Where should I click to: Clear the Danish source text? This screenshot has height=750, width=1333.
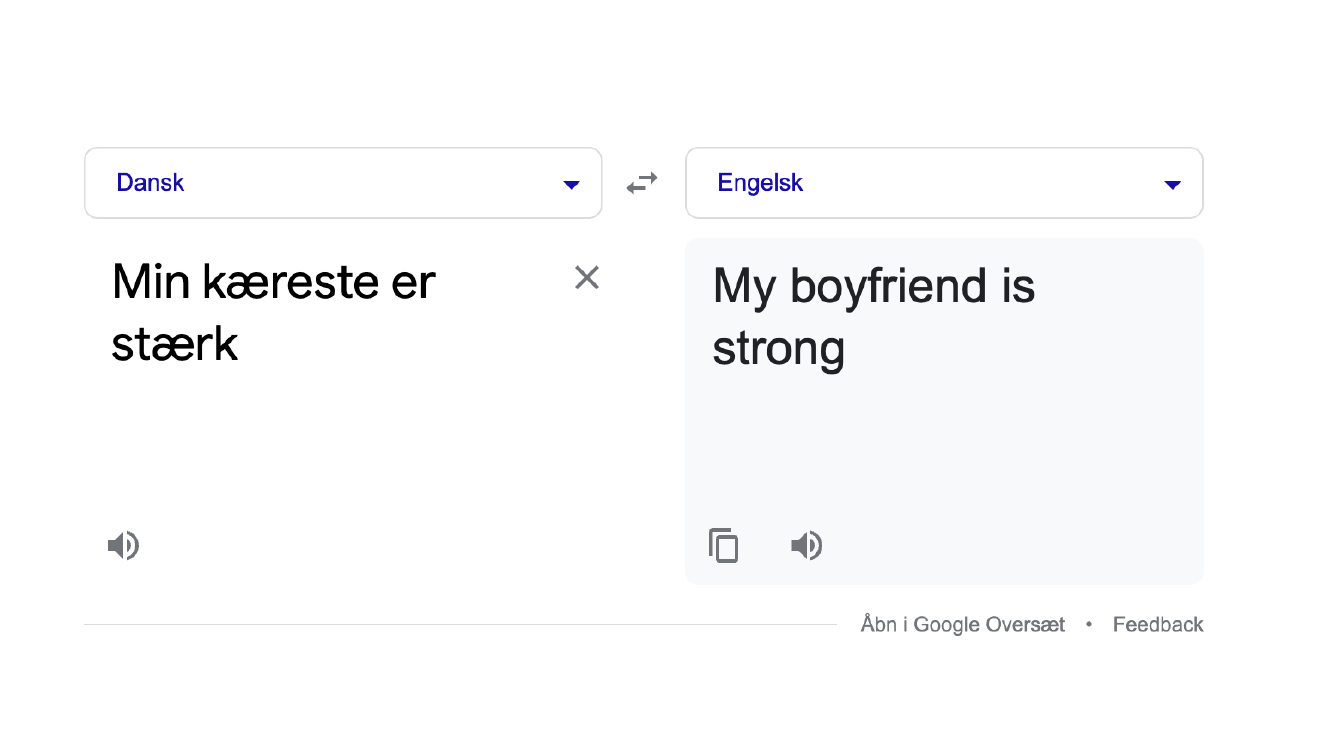click(x=587, y=277)
